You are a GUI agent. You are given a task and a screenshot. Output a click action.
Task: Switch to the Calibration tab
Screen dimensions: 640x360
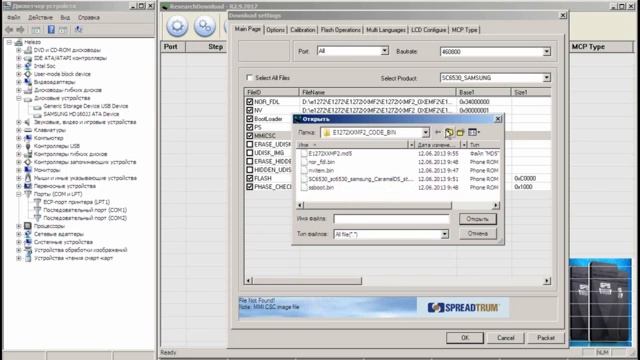pyautogui.click(x=303, y=30)
